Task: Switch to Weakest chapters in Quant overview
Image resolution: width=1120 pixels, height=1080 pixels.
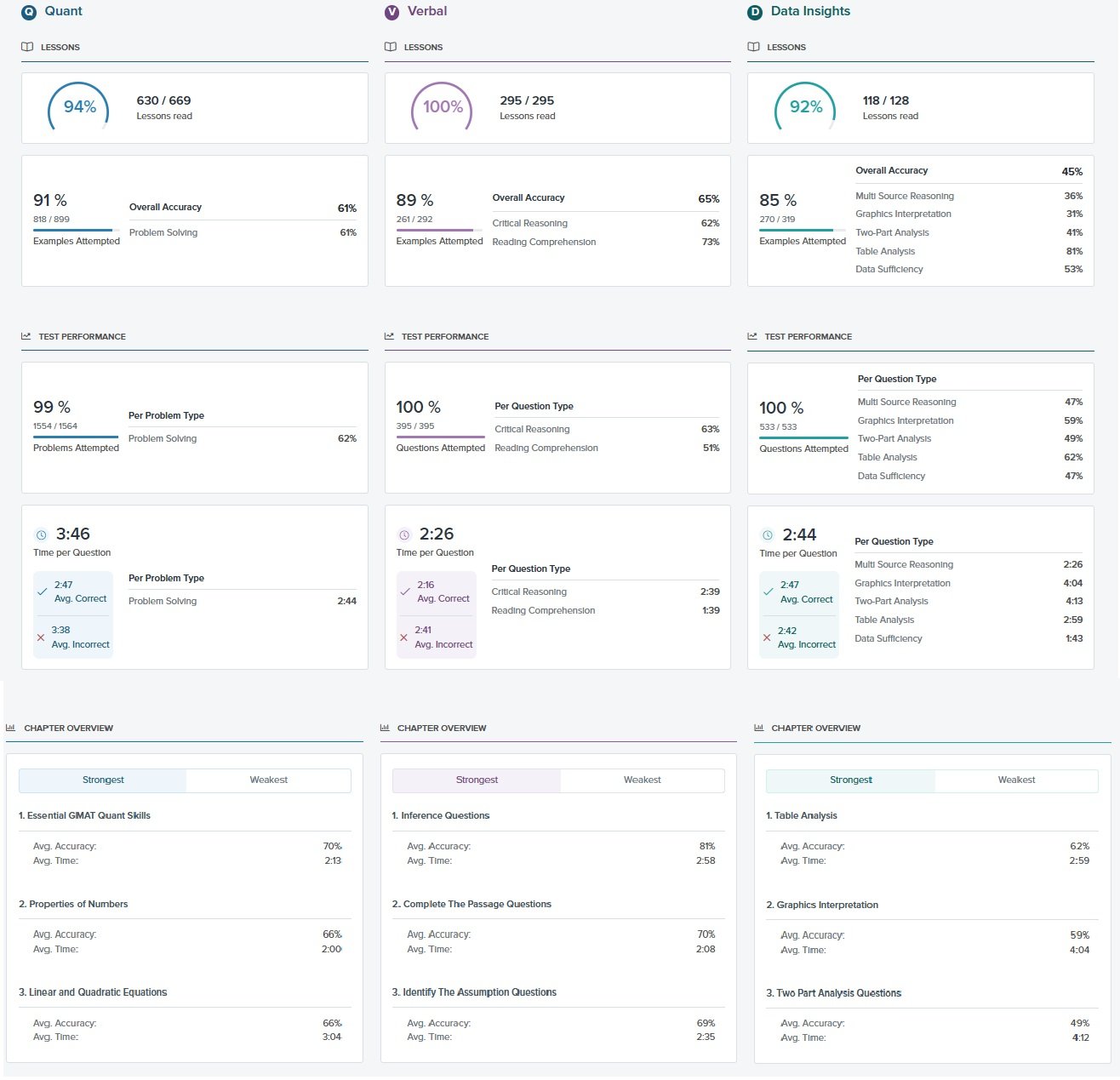Action: pyautogui.click(x=268, y=780)
